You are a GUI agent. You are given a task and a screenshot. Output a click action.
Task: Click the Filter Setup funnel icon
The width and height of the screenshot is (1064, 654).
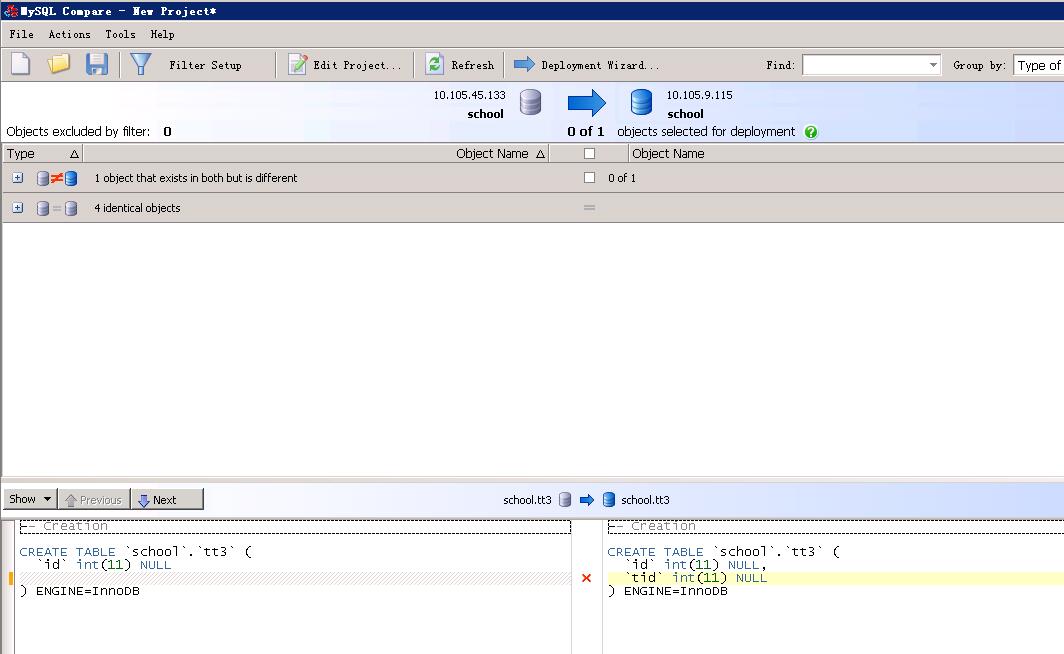coord(141,64)
